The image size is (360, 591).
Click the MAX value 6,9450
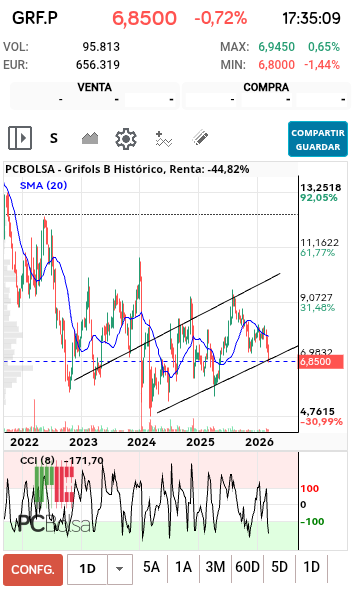point(276,47)
